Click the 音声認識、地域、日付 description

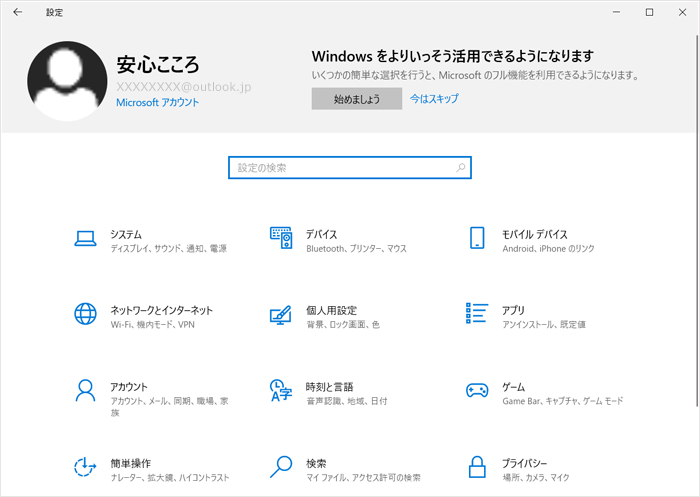[x=346, y=401]
